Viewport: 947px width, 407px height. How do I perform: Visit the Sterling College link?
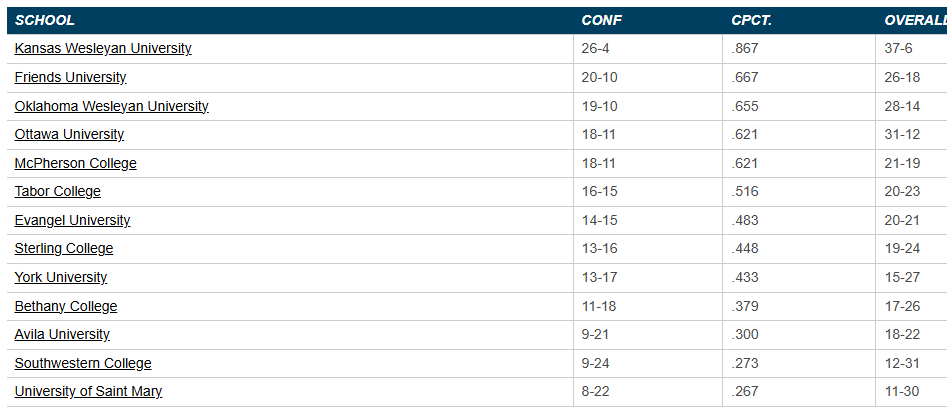click(64, 248)
